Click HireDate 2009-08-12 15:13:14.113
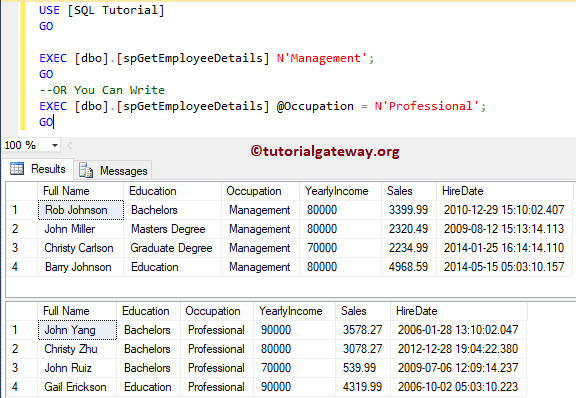 point(504,229)
